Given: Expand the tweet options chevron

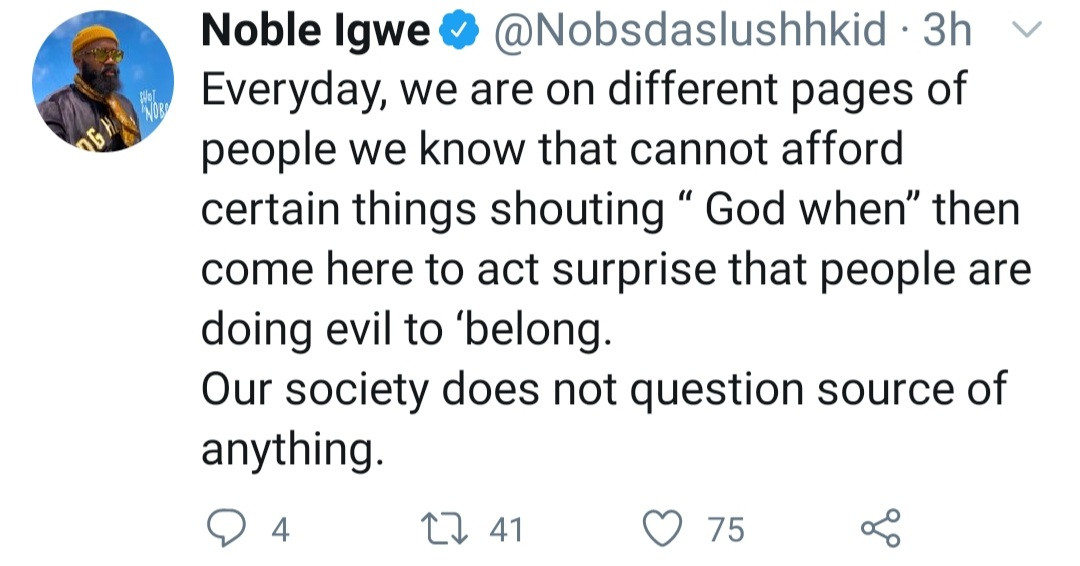Looking at the screenshot, I should tap(1023, 33).
